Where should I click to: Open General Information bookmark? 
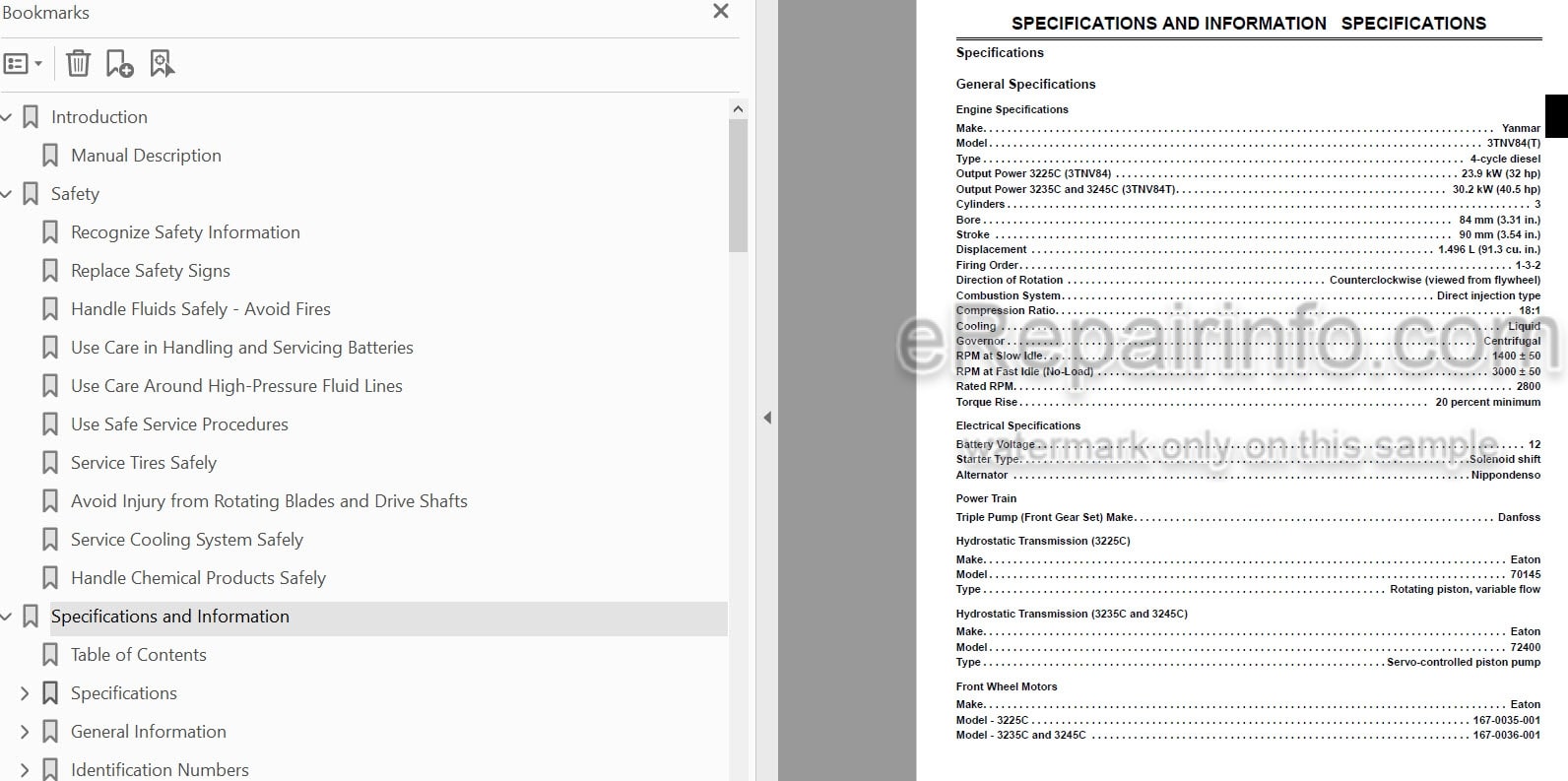[x=149, y=732]
